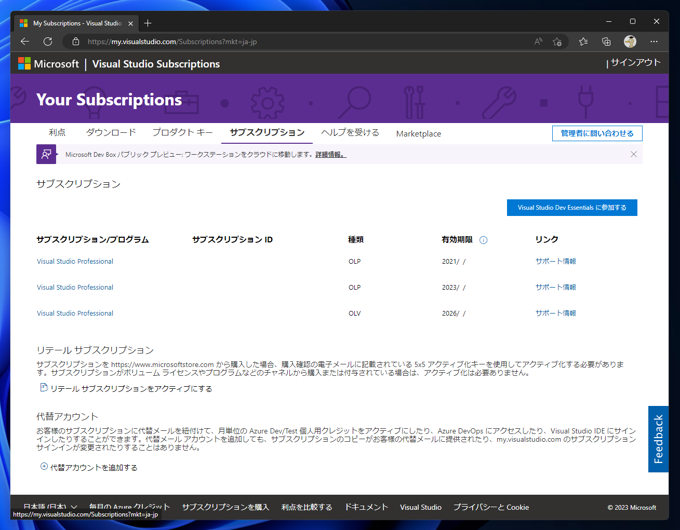Open the Feedback side panel
Viewport: 680px width, 530px height.
(658, 439)
